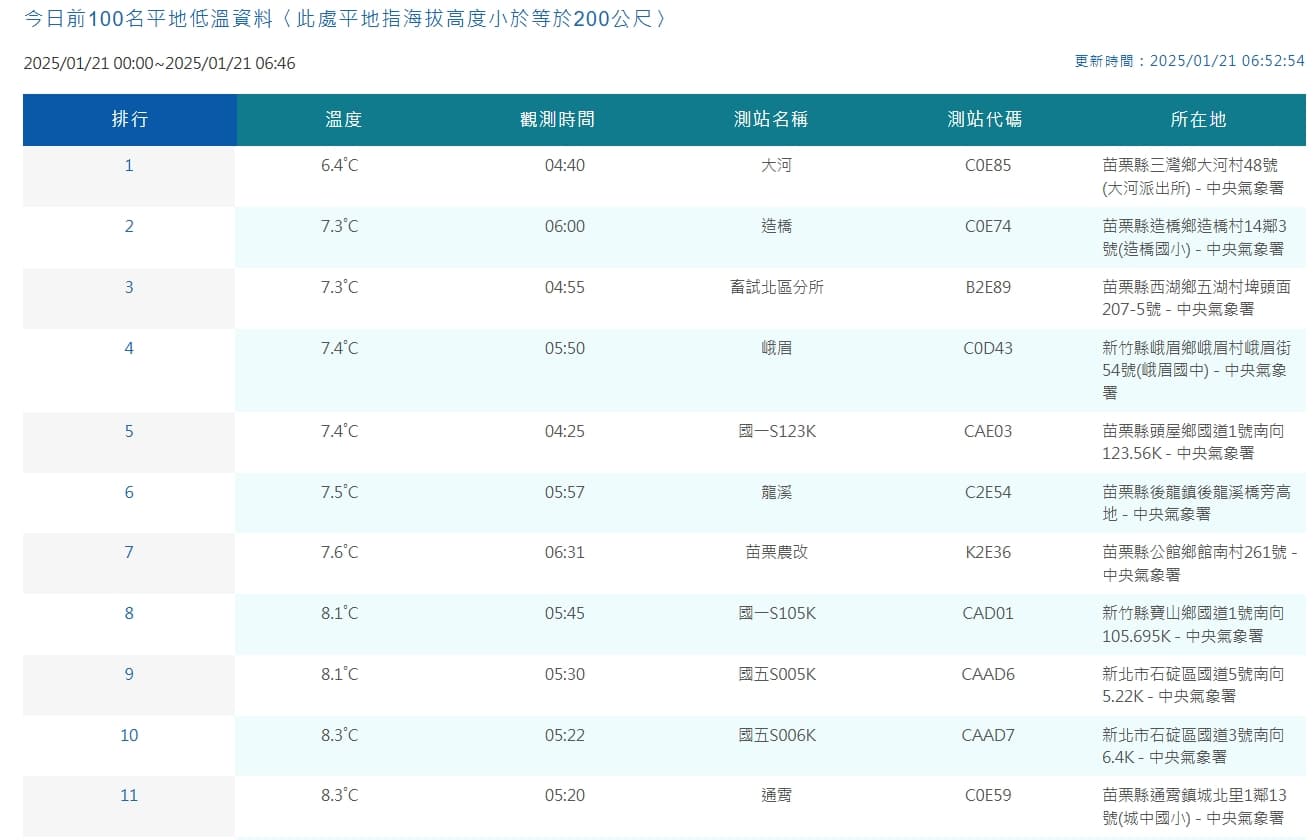The height and width of the screenshot is (840, 1314).
Task: Select station name 畜試北區分所
Action: [777, 287]
